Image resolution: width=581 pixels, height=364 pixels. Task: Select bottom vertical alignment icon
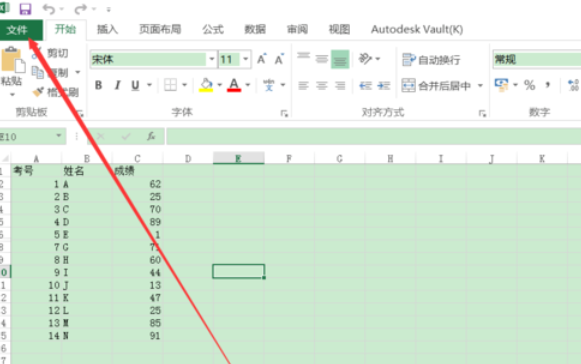pyautogui.click(x=340, y=59)
